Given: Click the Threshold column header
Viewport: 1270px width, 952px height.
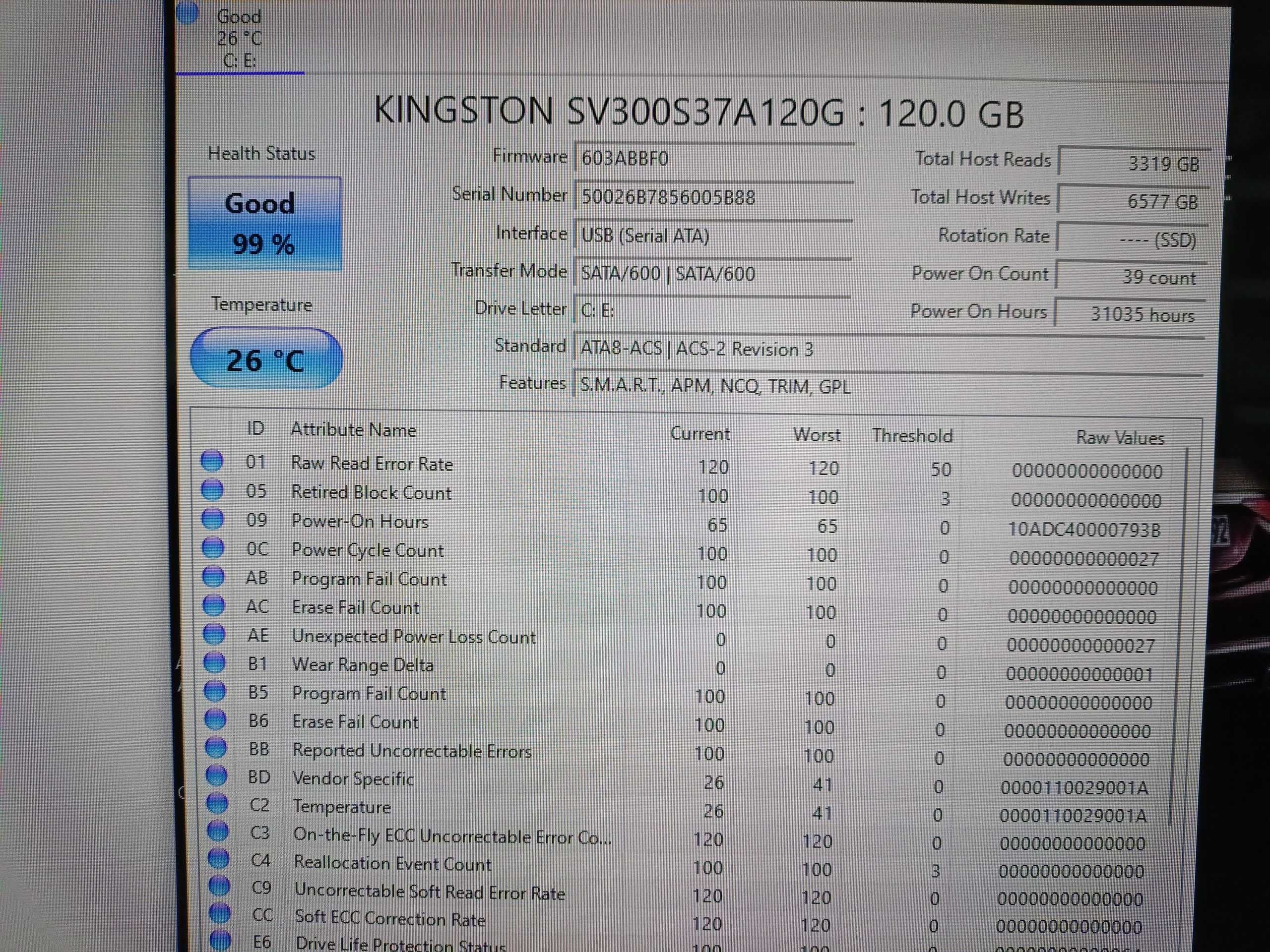Looking at the screenshot, I should pos(912,435).
